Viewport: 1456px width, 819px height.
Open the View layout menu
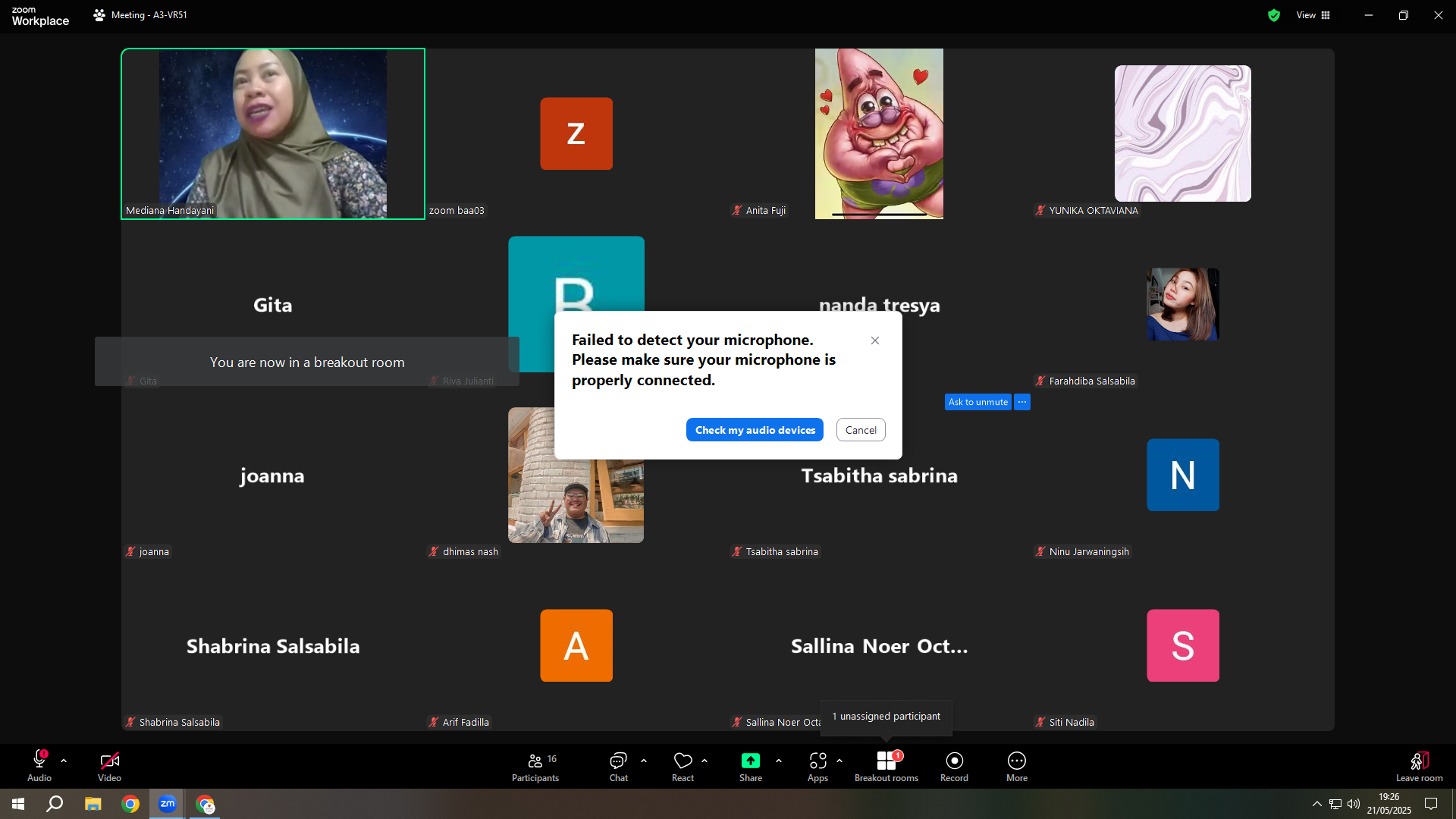click(x=1313, y=15)
